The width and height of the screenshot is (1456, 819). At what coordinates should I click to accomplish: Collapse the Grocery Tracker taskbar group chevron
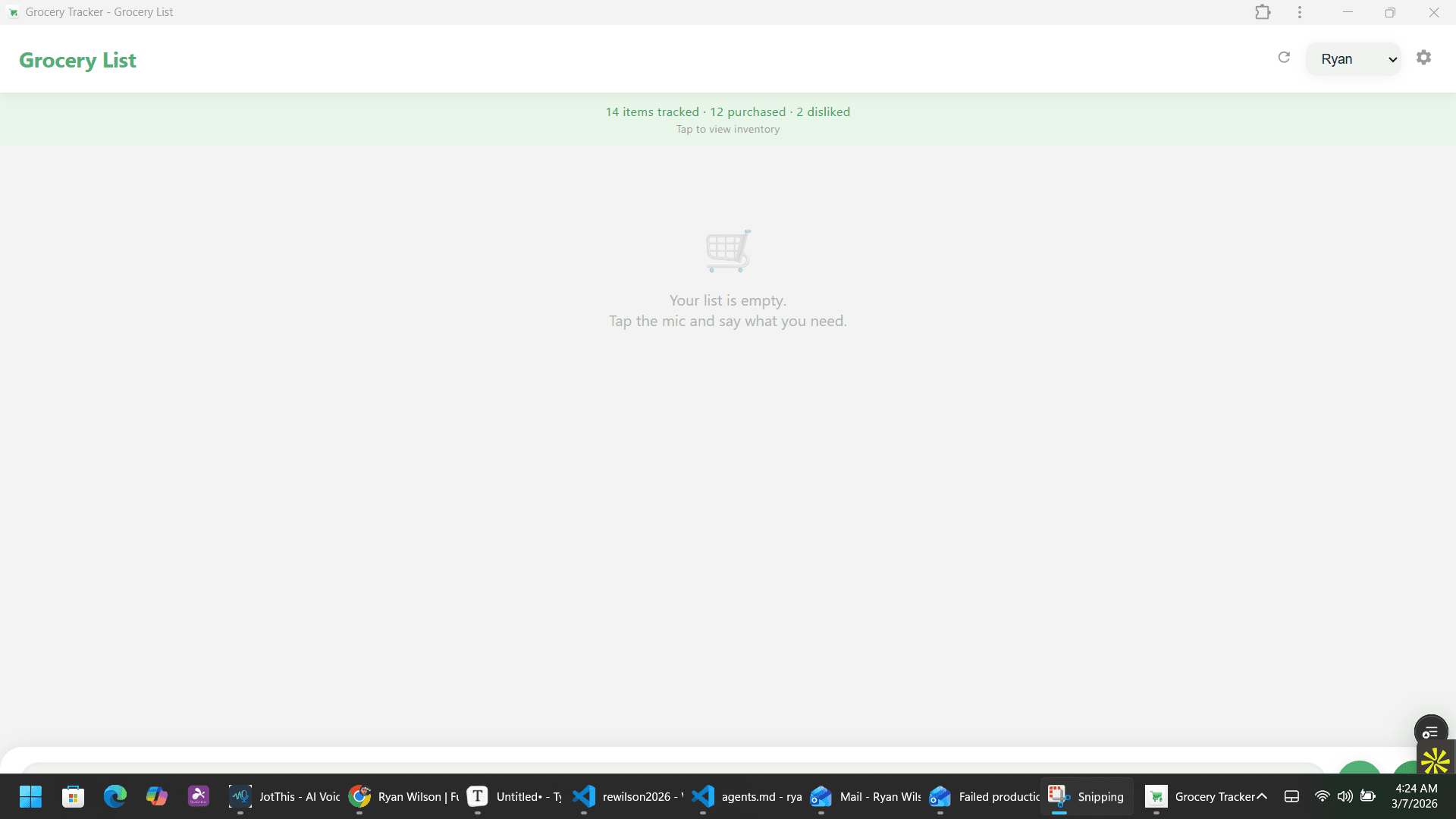click(1263, 796)
